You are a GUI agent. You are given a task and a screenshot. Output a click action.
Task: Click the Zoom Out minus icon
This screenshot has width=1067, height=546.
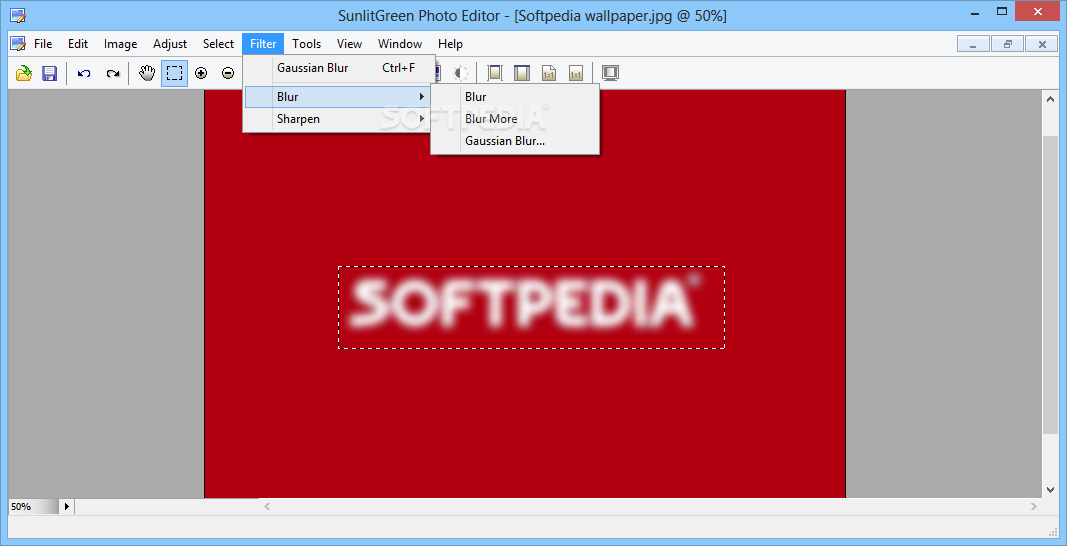point(228,73)
